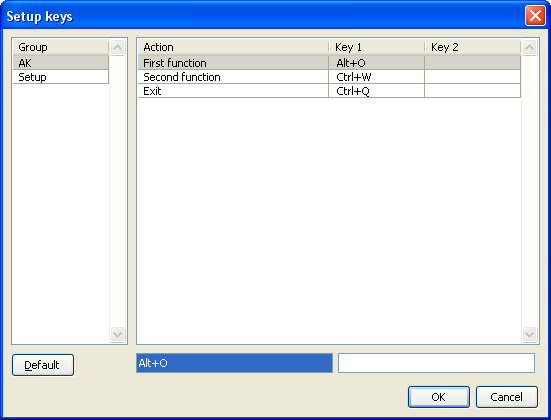Select the AK group row

[x=61, y=63]
